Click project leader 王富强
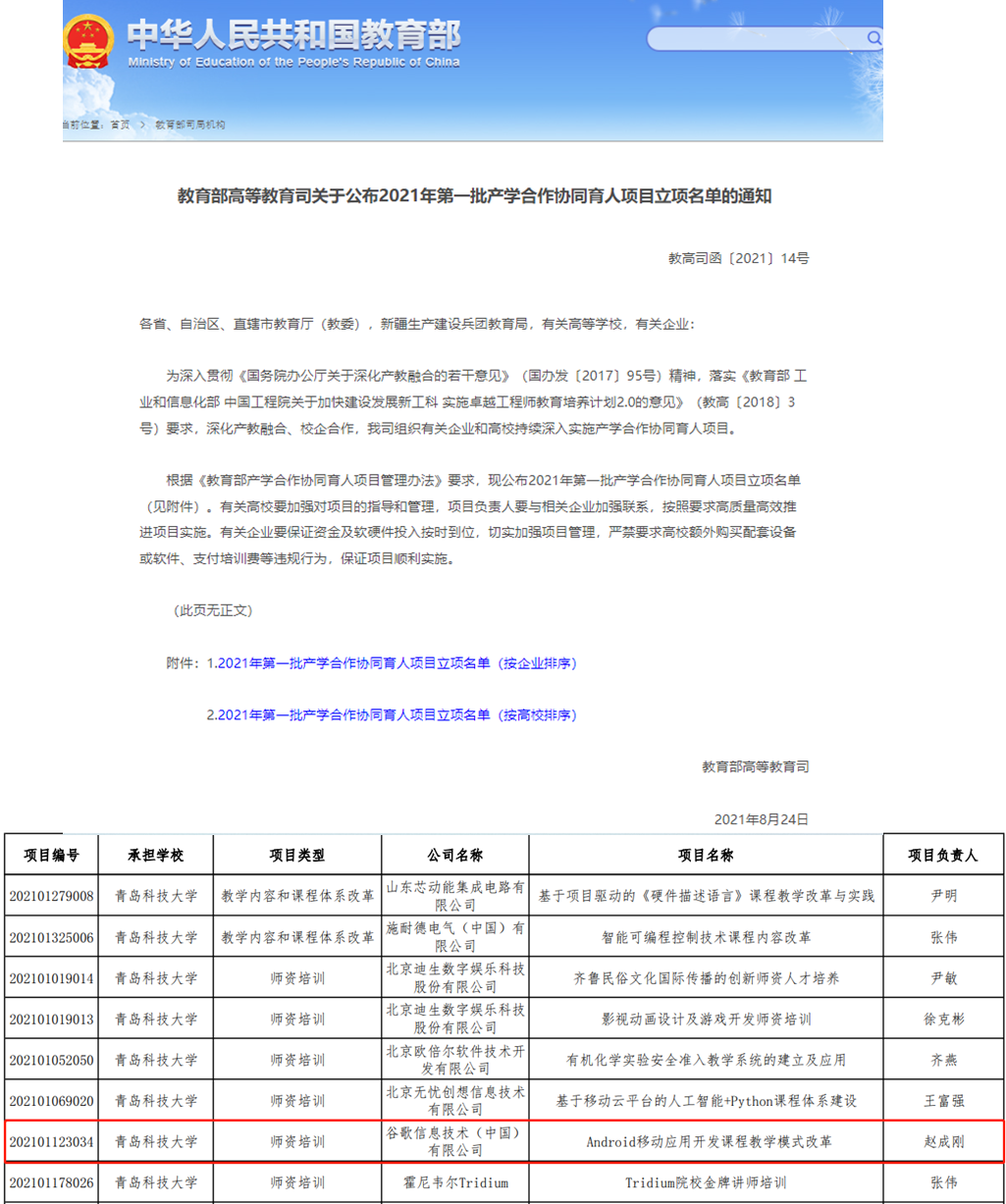The image size is (1006, 1204). coord(943,1101)
